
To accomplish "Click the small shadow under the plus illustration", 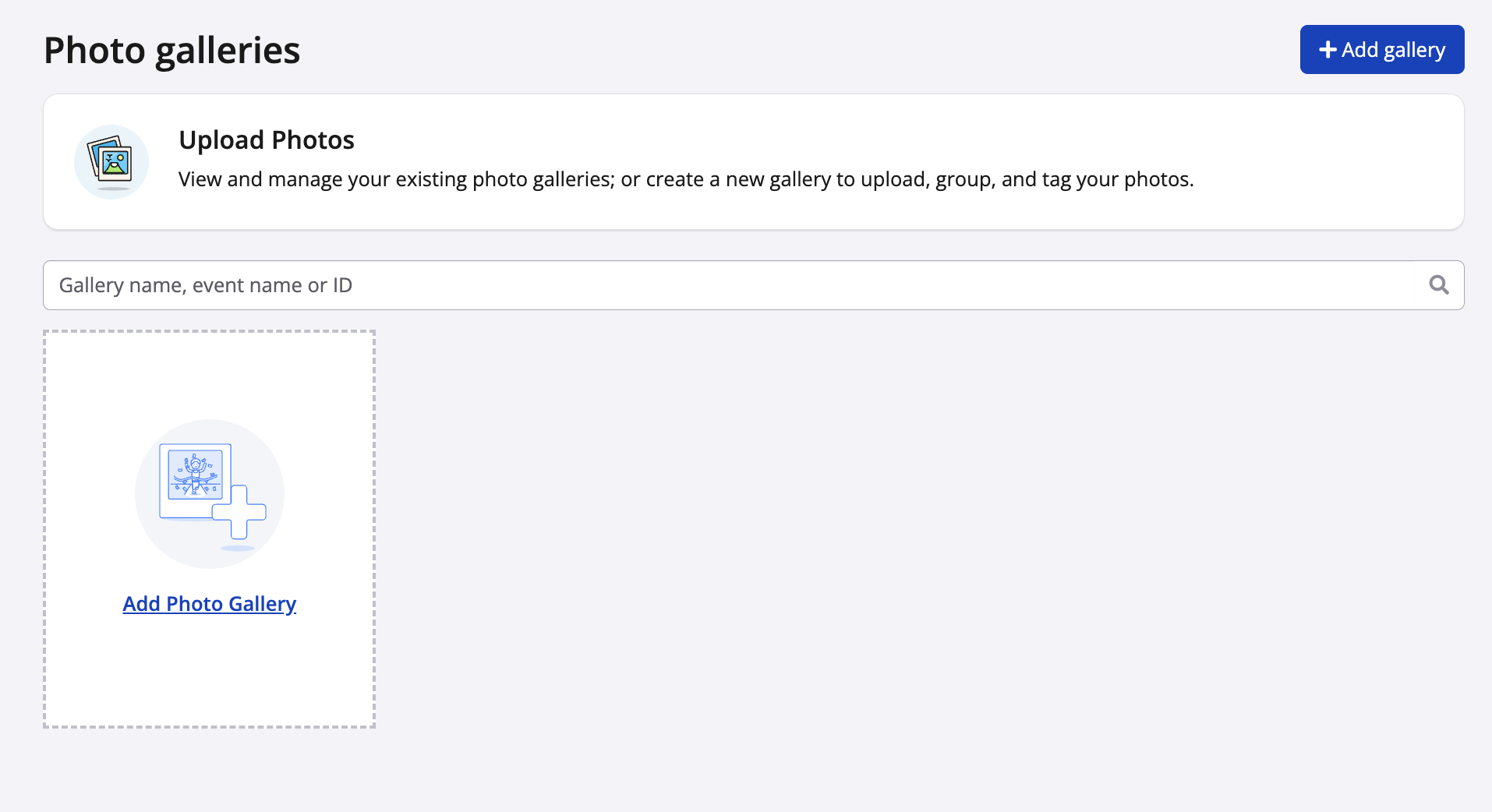I will 238,549.
